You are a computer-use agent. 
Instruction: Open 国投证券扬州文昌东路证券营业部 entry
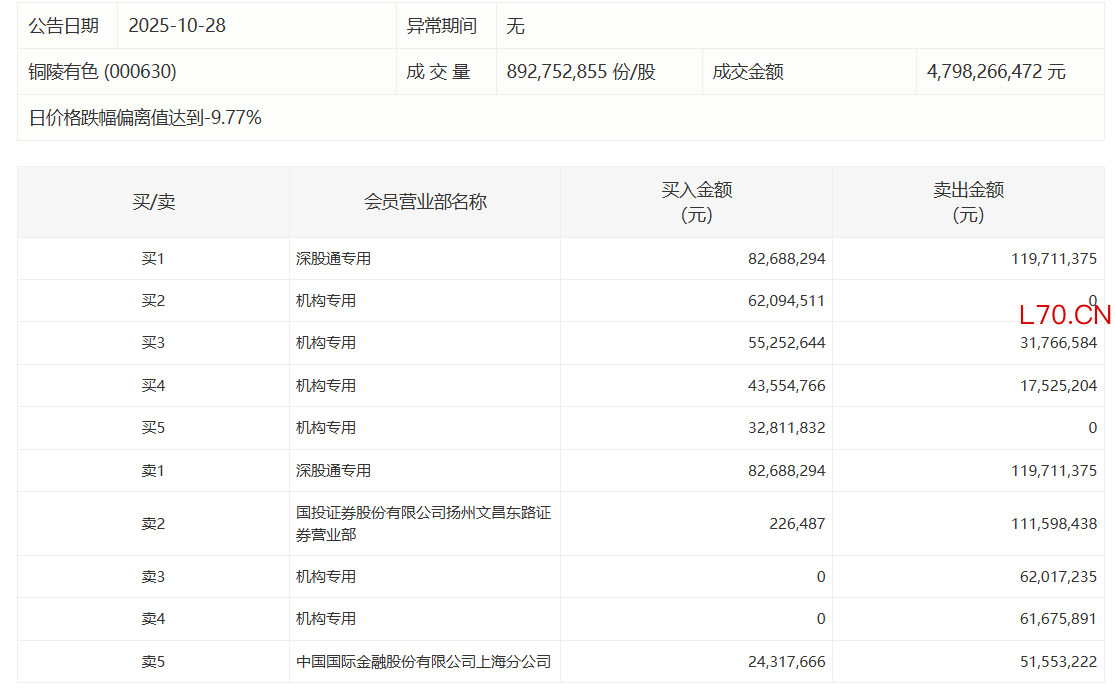pyautogui.click(x=423, y=524)
